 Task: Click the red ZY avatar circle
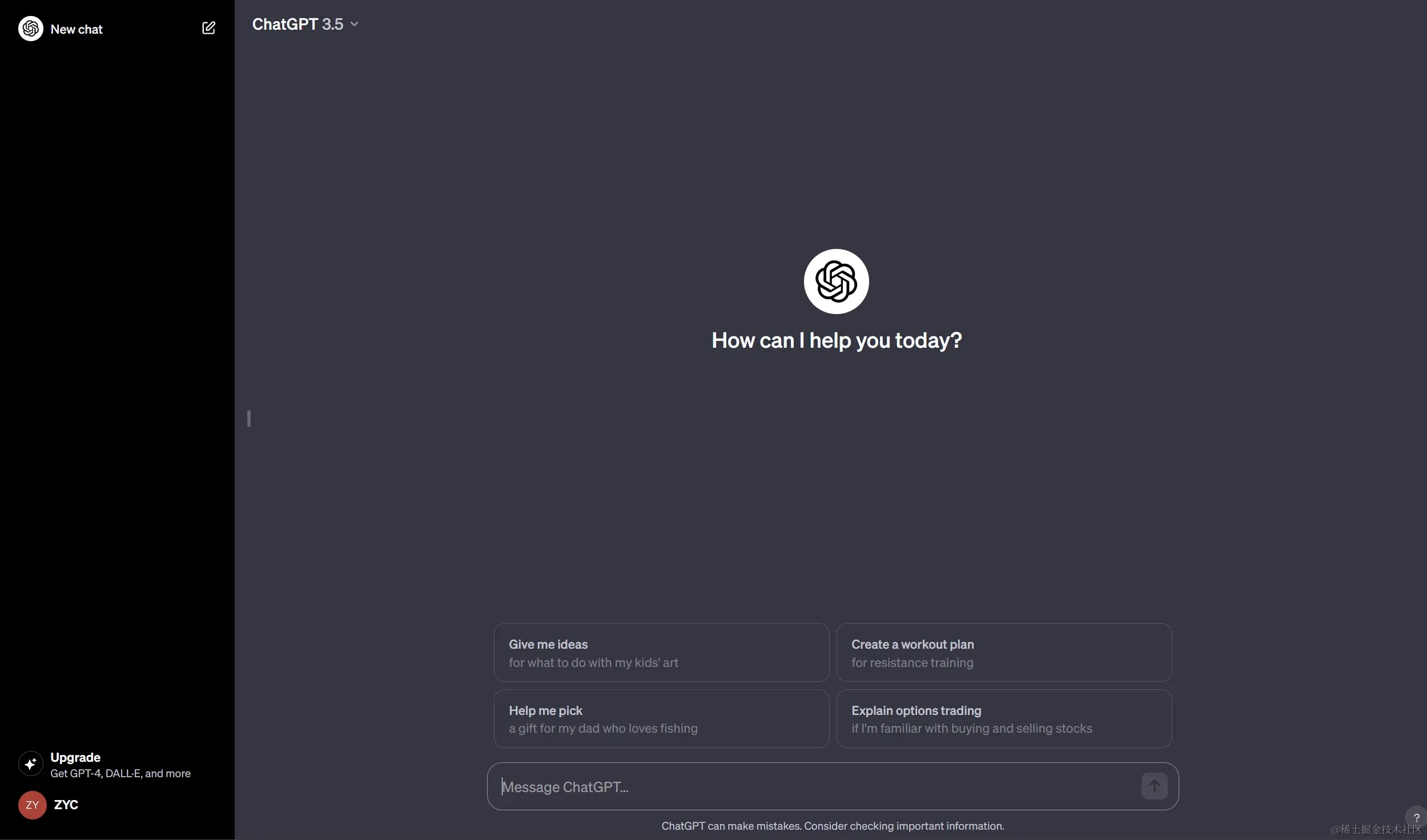coord(32,805)
